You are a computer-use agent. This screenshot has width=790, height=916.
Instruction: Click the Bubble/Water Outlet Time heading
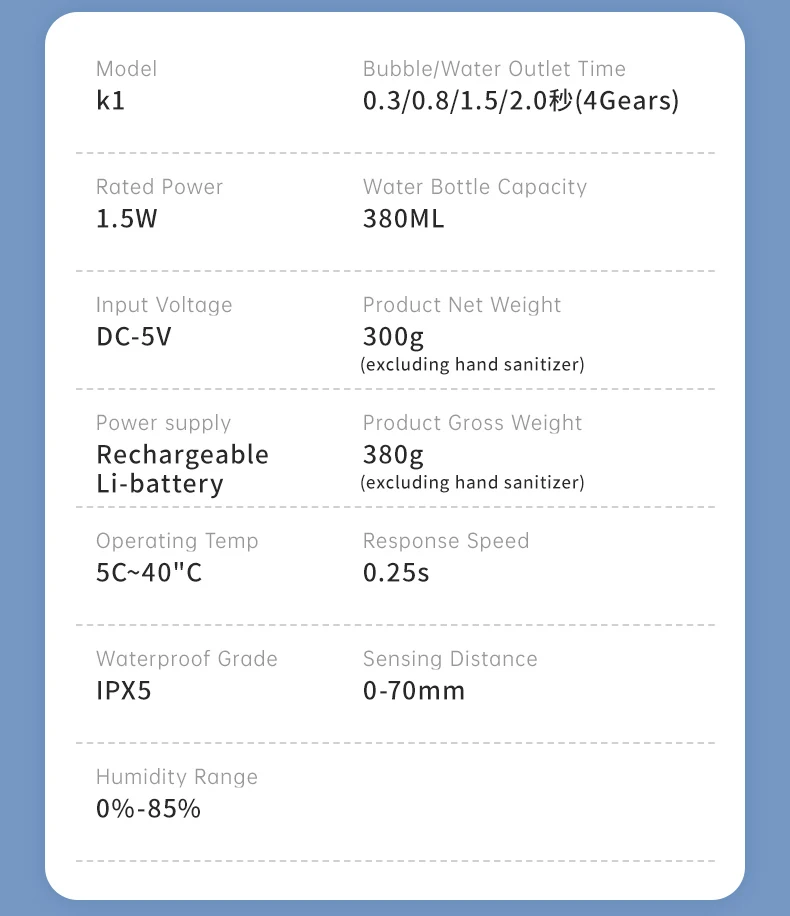tap(494, 69)
